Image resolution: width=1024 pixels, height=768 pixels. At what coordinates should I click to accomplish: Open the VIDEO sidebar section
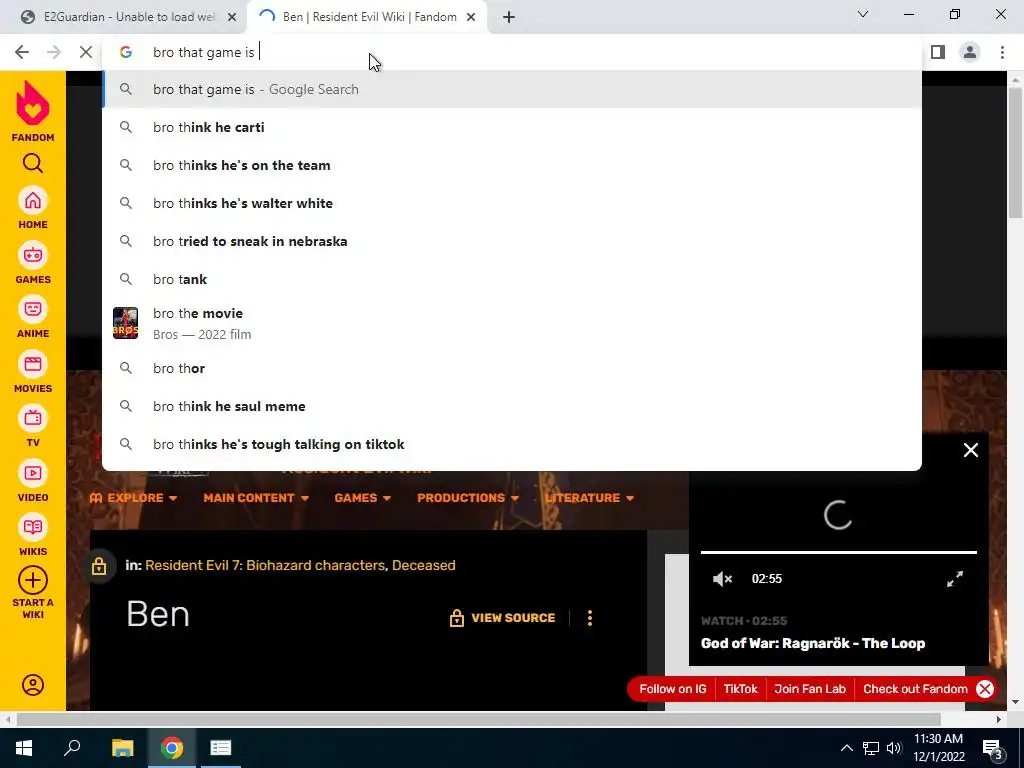click(33, 481)
